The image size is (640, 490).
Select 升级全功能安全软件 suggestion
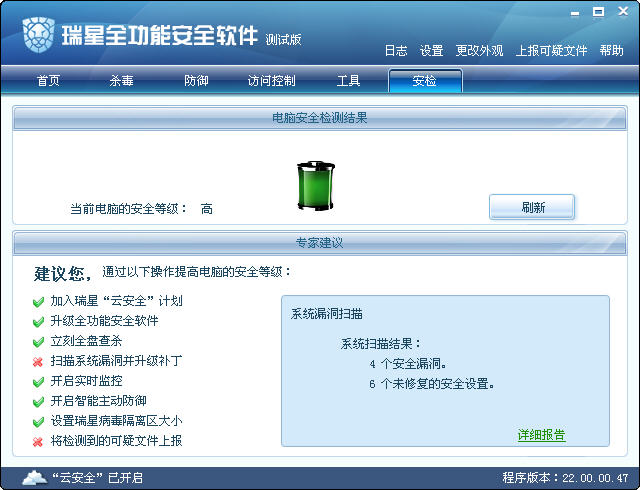(104, 321)
